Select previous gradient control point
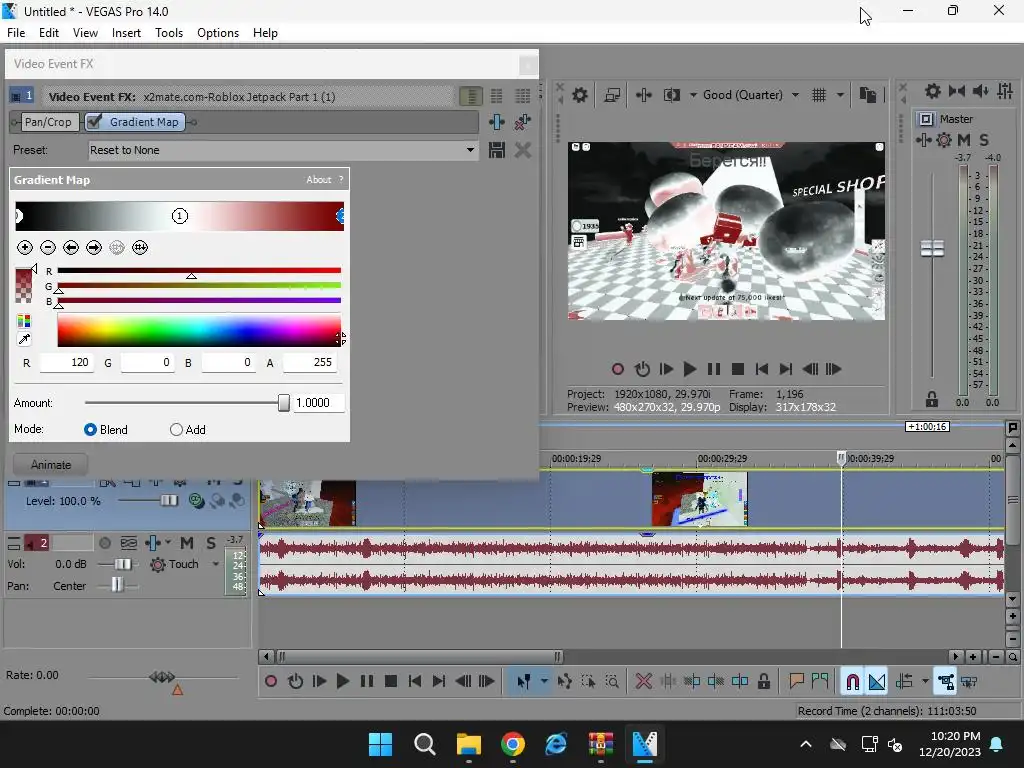 coord(71,248)
